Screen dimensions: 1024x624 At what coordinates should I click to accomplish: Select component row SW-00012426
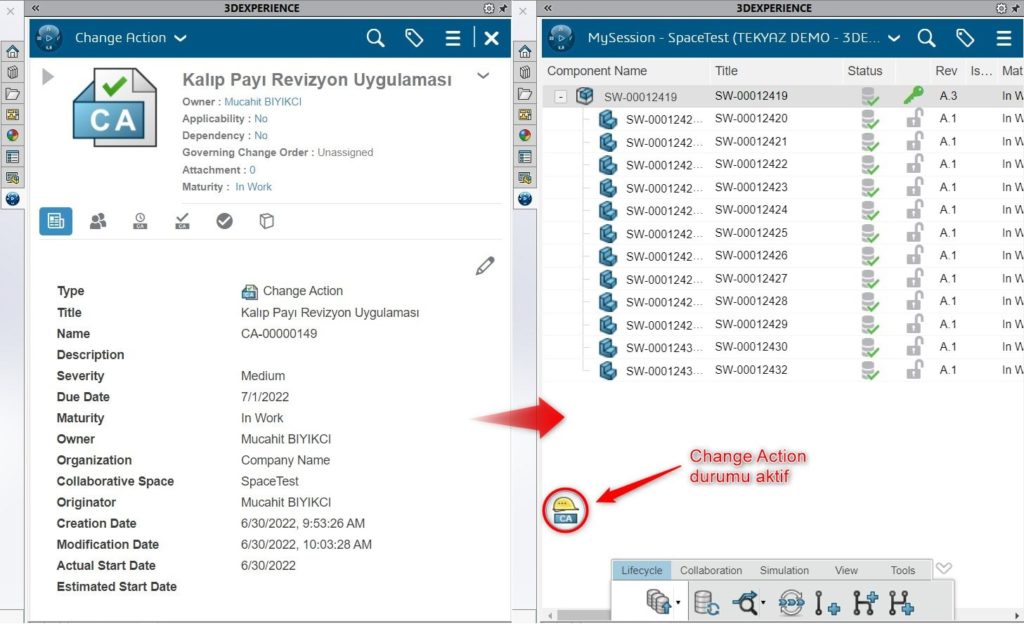(x=783, y=256)
